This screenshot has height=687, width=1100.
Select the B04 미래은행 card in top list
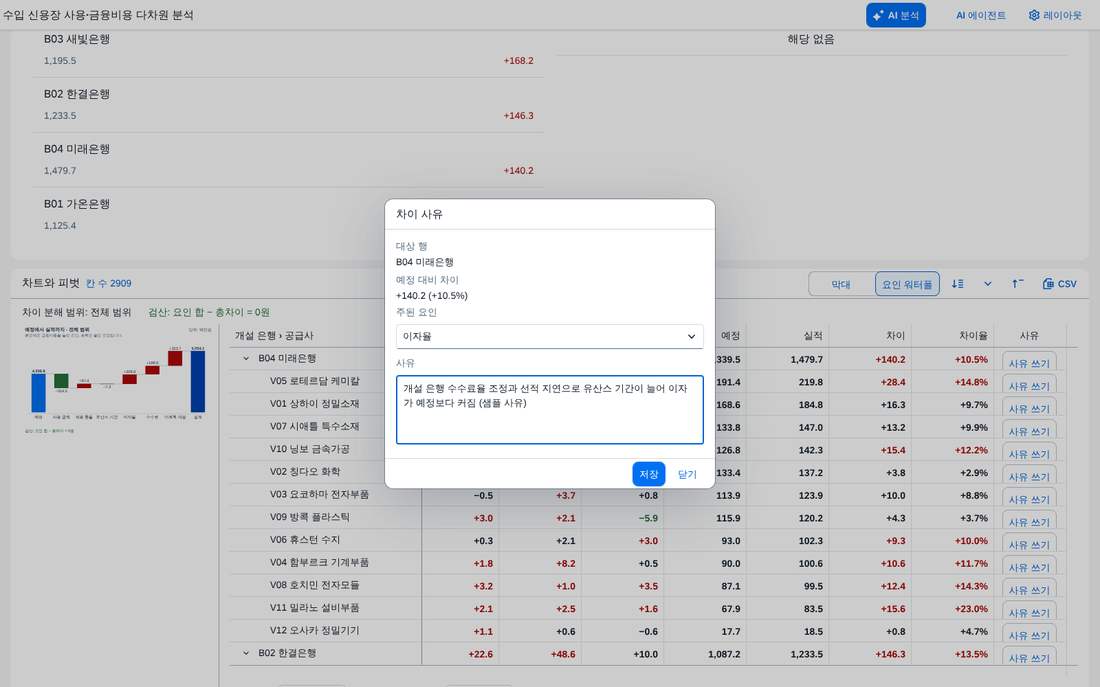click(x=288, y=159)
